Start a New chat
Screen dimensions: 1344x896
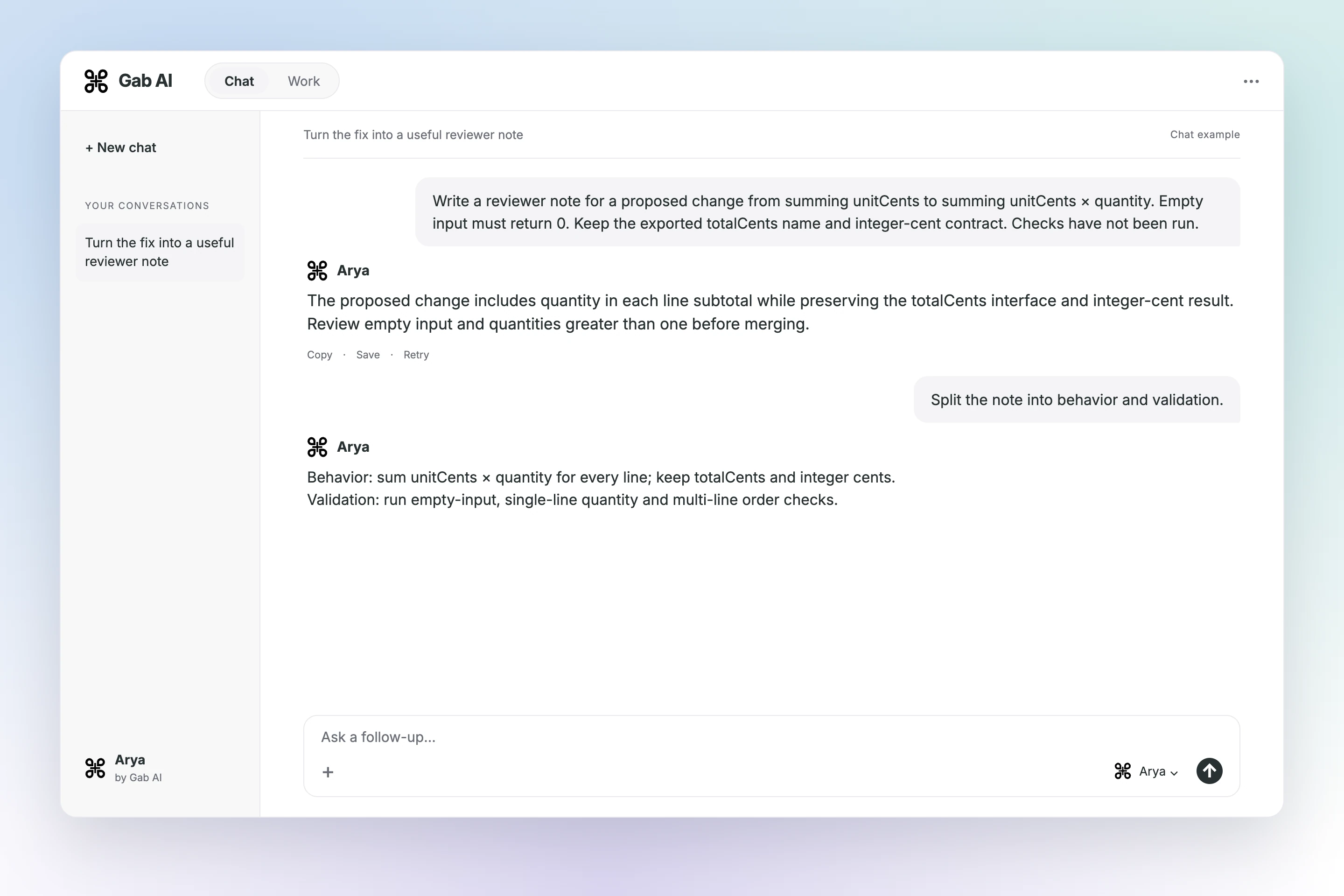[120, 147]
